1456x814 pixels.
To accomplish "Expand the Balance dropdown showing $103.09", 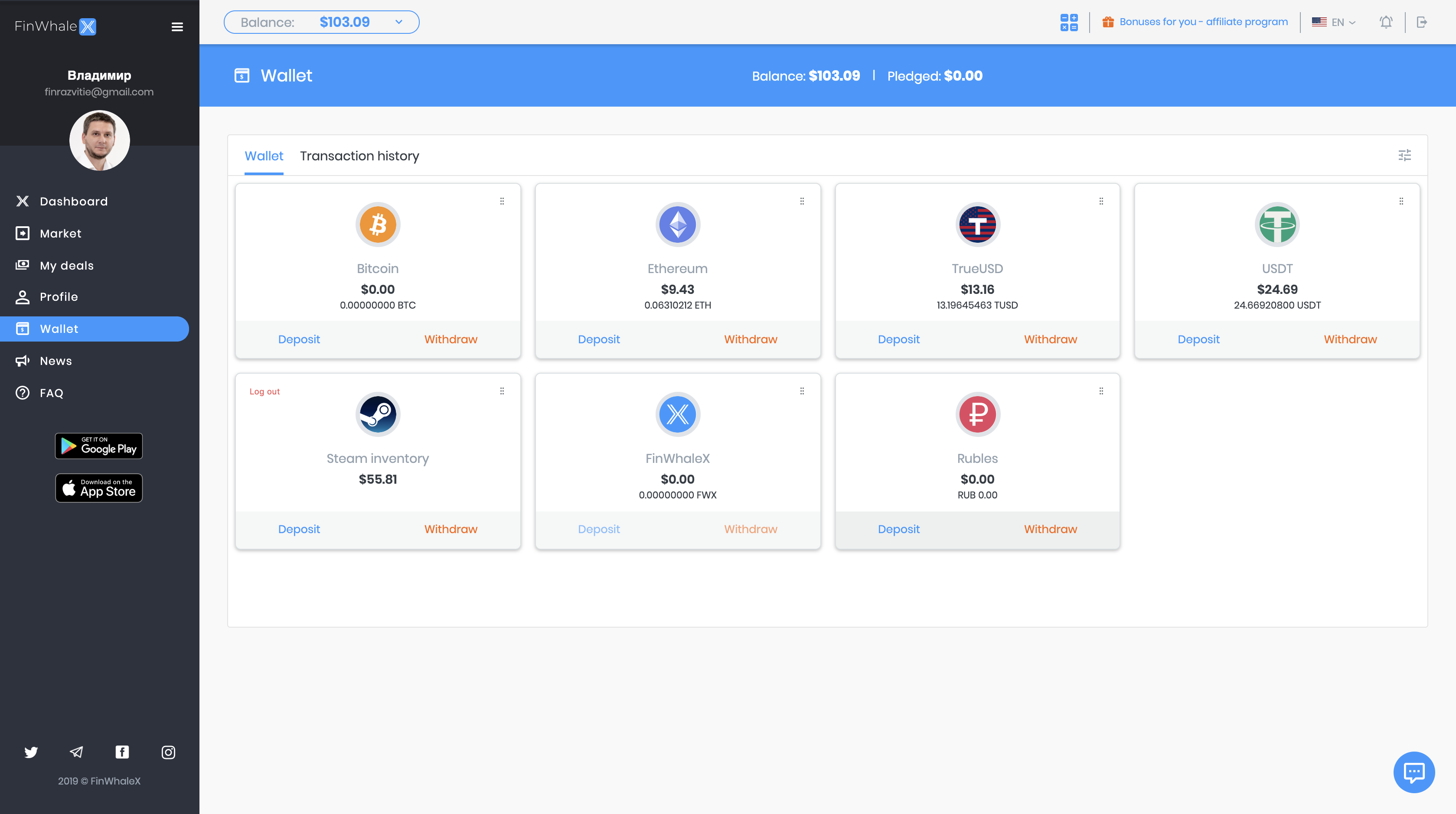I will pos(399,22).
